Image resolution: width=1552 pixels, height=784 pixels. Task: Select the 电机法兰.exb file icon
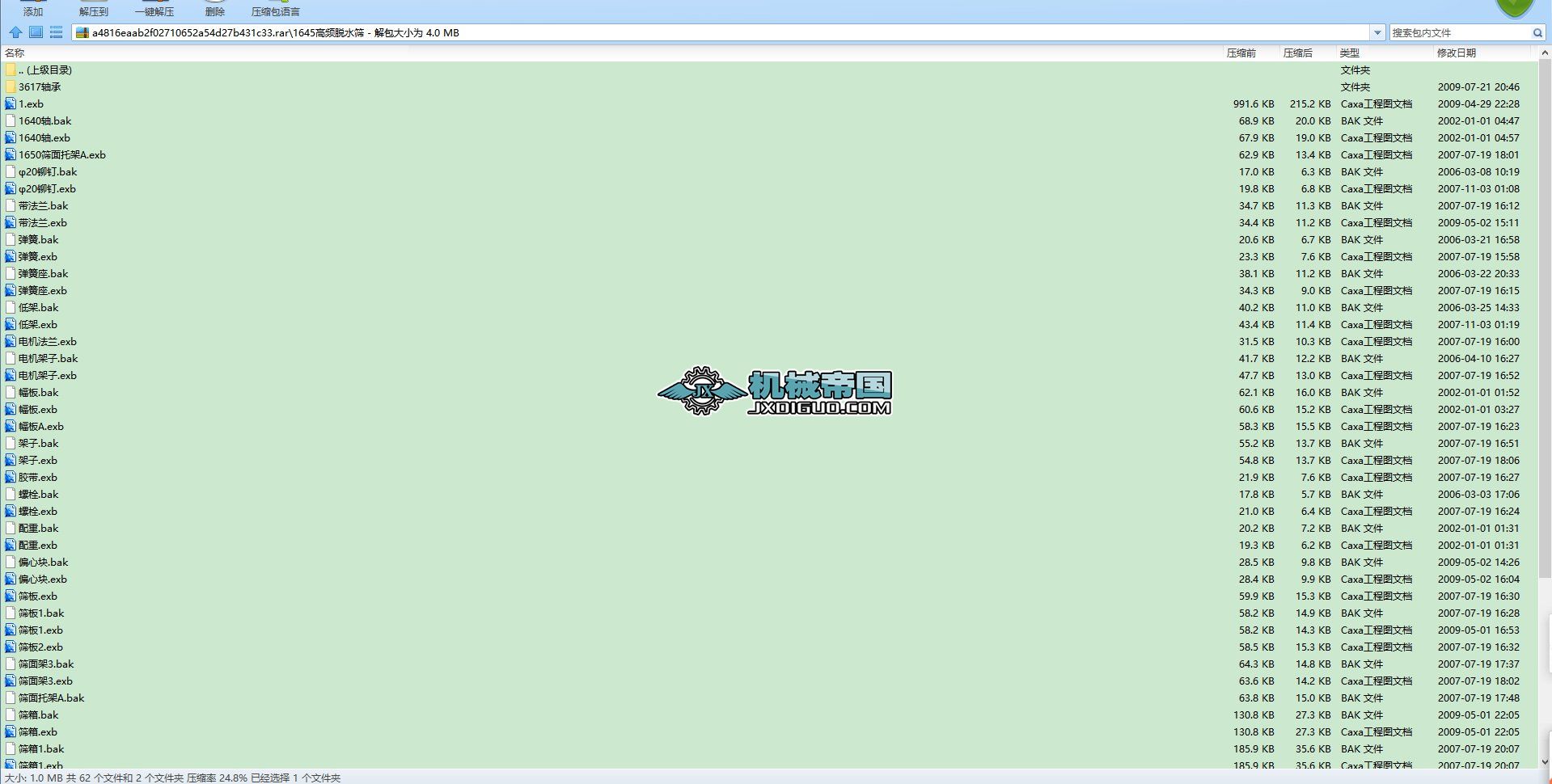11,341
